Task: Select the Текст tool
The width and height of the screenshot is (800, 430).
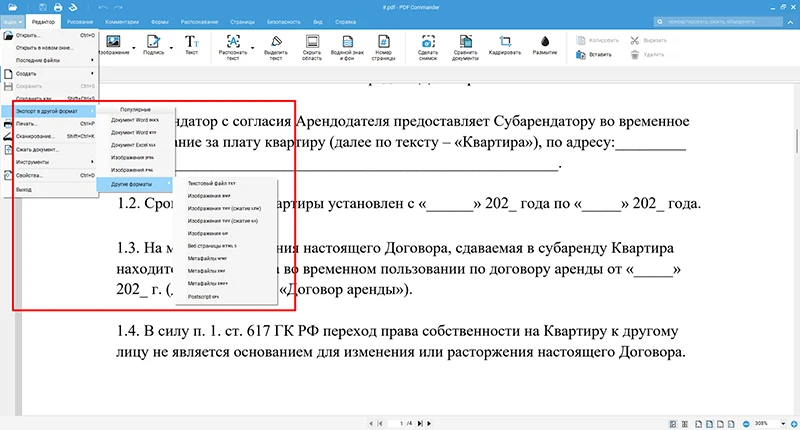Action: [x=191, y=45]
